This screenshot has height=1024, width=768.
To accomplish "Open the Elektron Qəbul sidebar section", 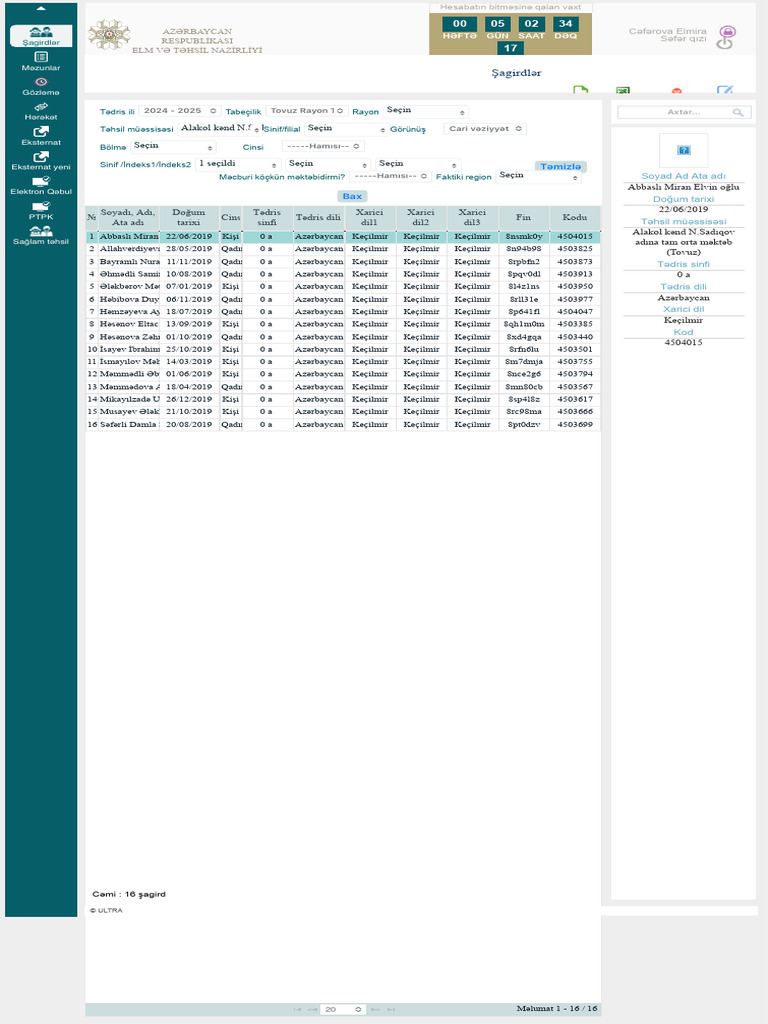I will 40,185.
